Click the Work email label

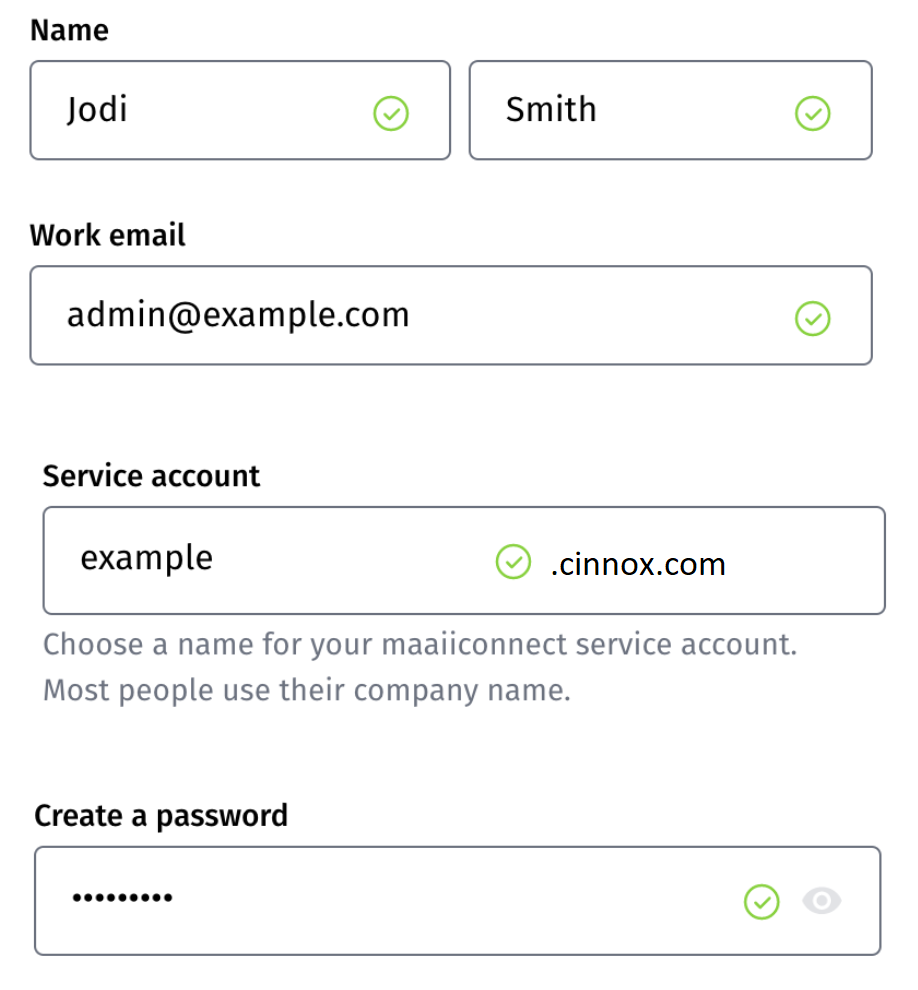point(108,235)
